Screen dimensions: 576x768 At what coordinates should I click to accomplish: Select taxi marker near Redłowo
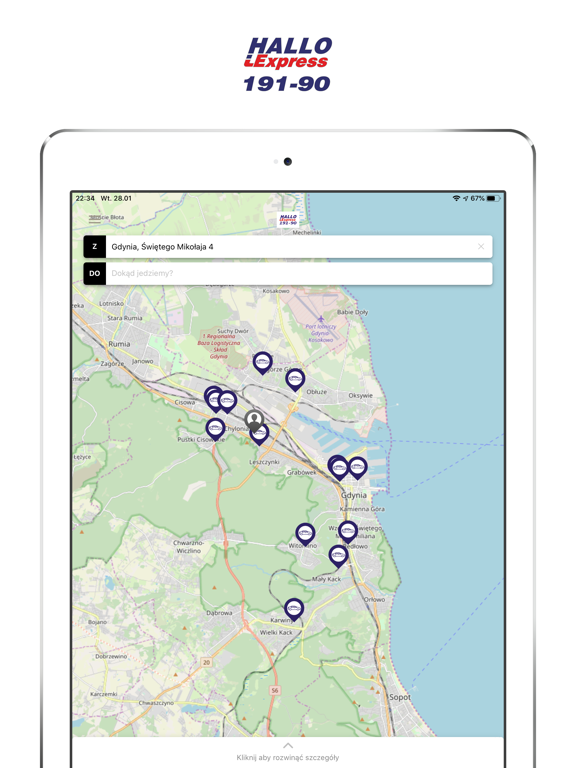348,532
